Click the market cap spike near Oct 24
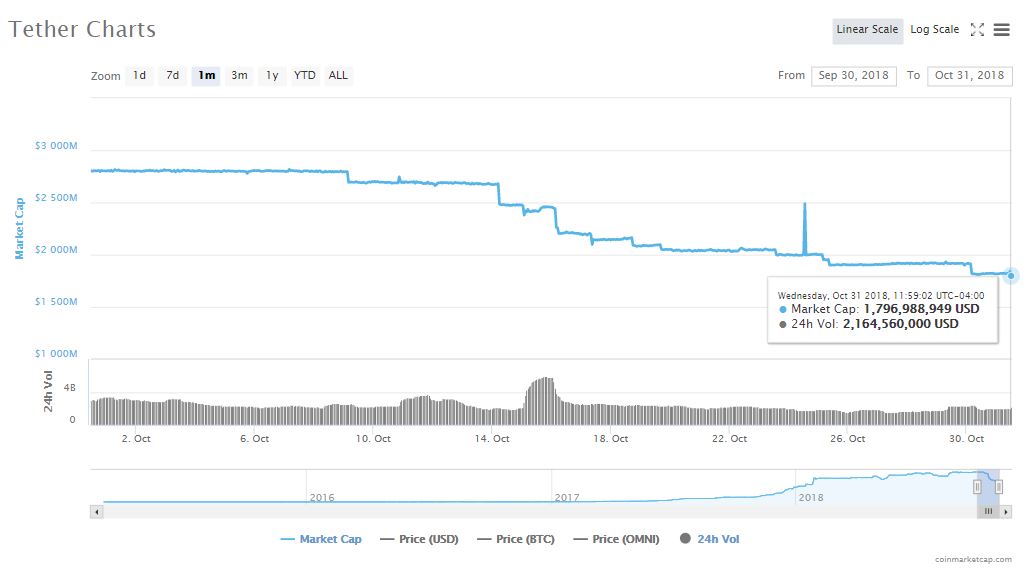Viewport: 1034px width, 575px height. 805,227
